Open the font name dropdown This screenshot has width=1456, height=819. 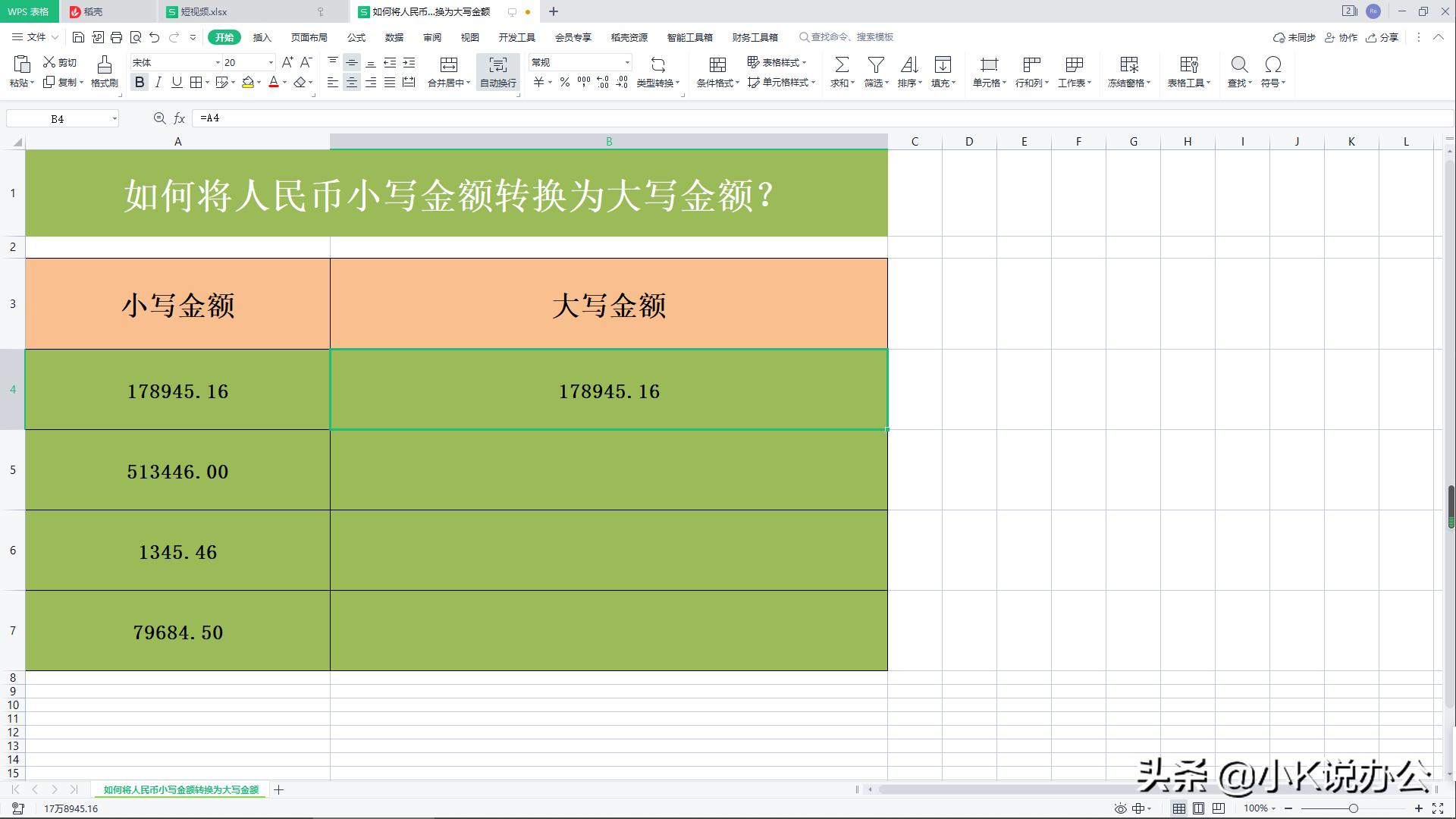pyautogui.click(x=217, y=61)
